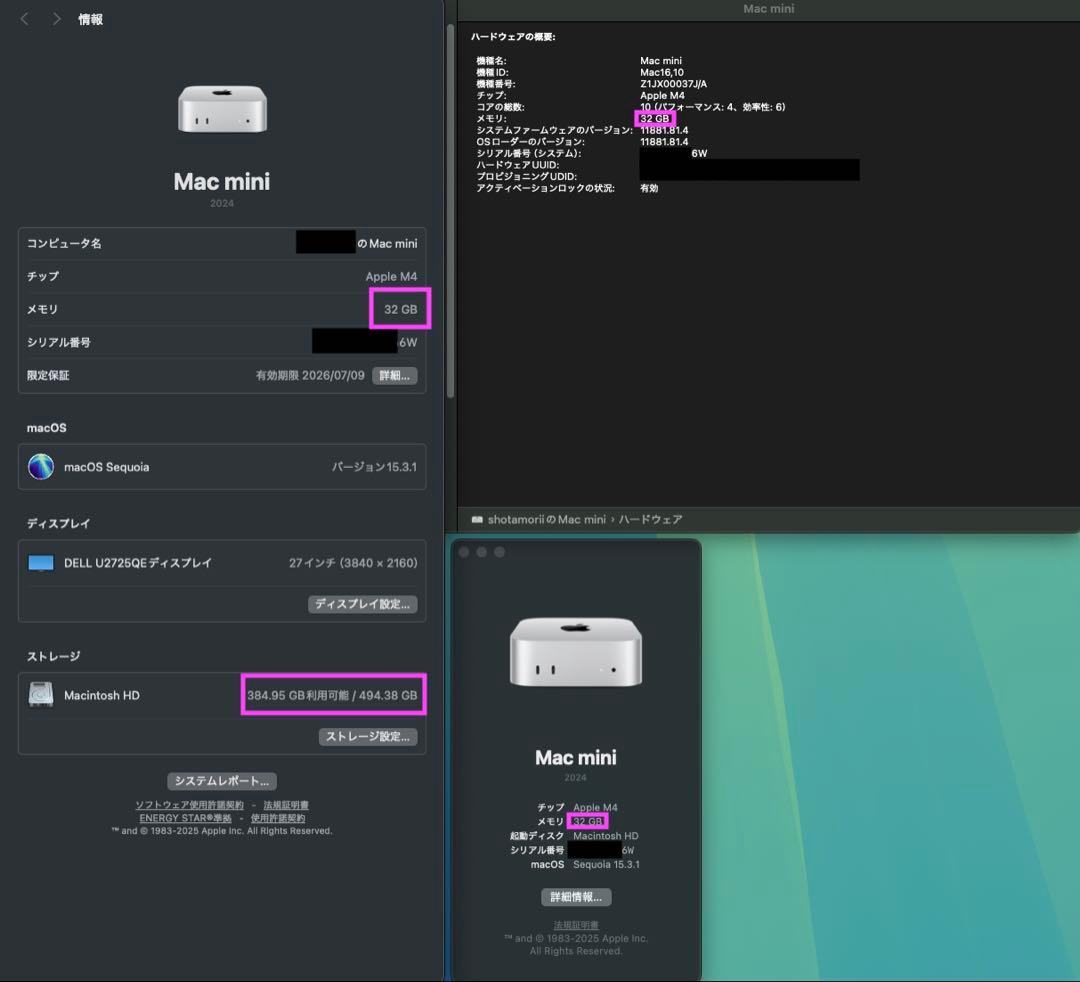The image size is (1080, 982).
Task: Click the Mac mini title in About window
Action: (576, 758)
